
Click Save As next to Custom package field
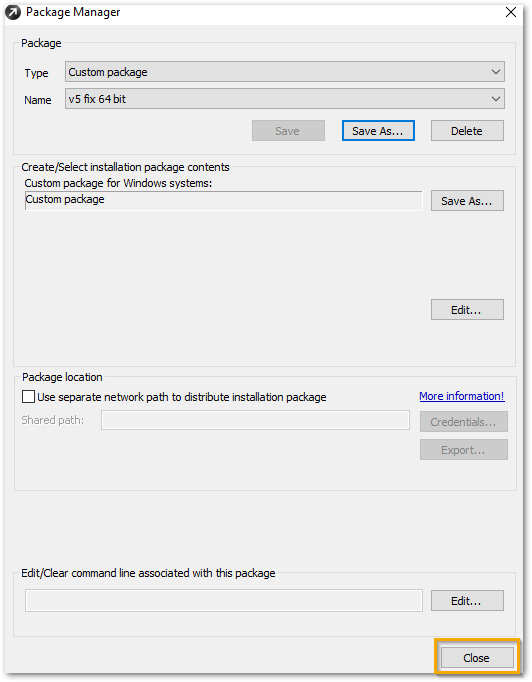click(467, 201)
